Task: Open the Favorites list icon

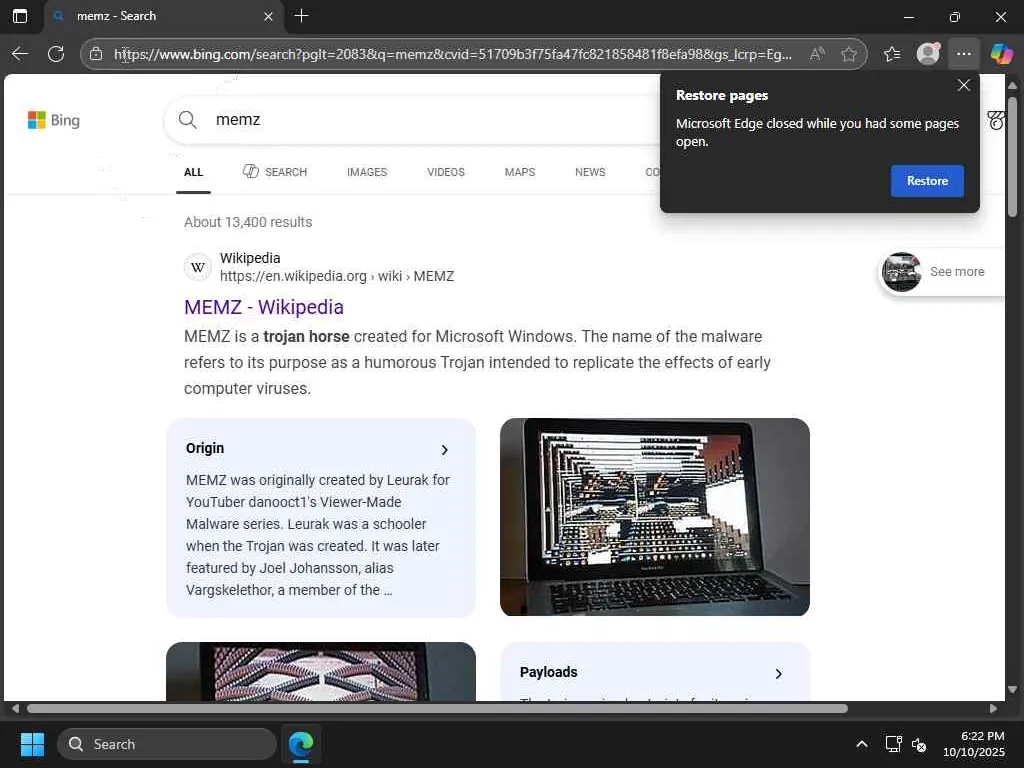Action: pyautogui.click(x=891, y=54)
